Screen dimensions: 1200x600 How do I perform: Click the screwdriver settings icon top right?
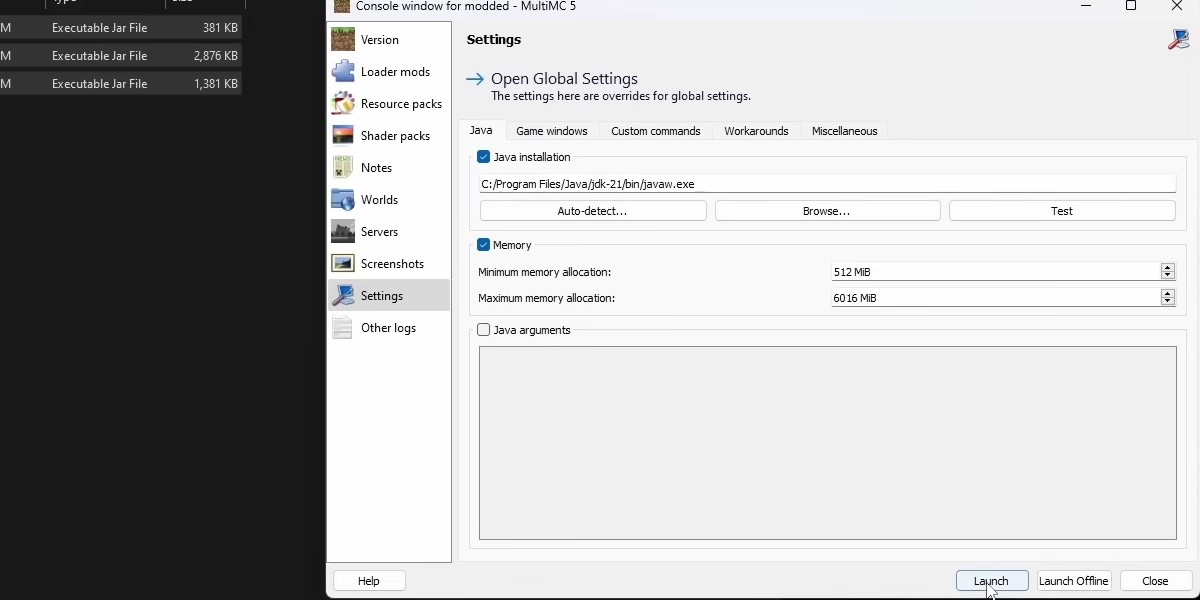pos(1178,40)
